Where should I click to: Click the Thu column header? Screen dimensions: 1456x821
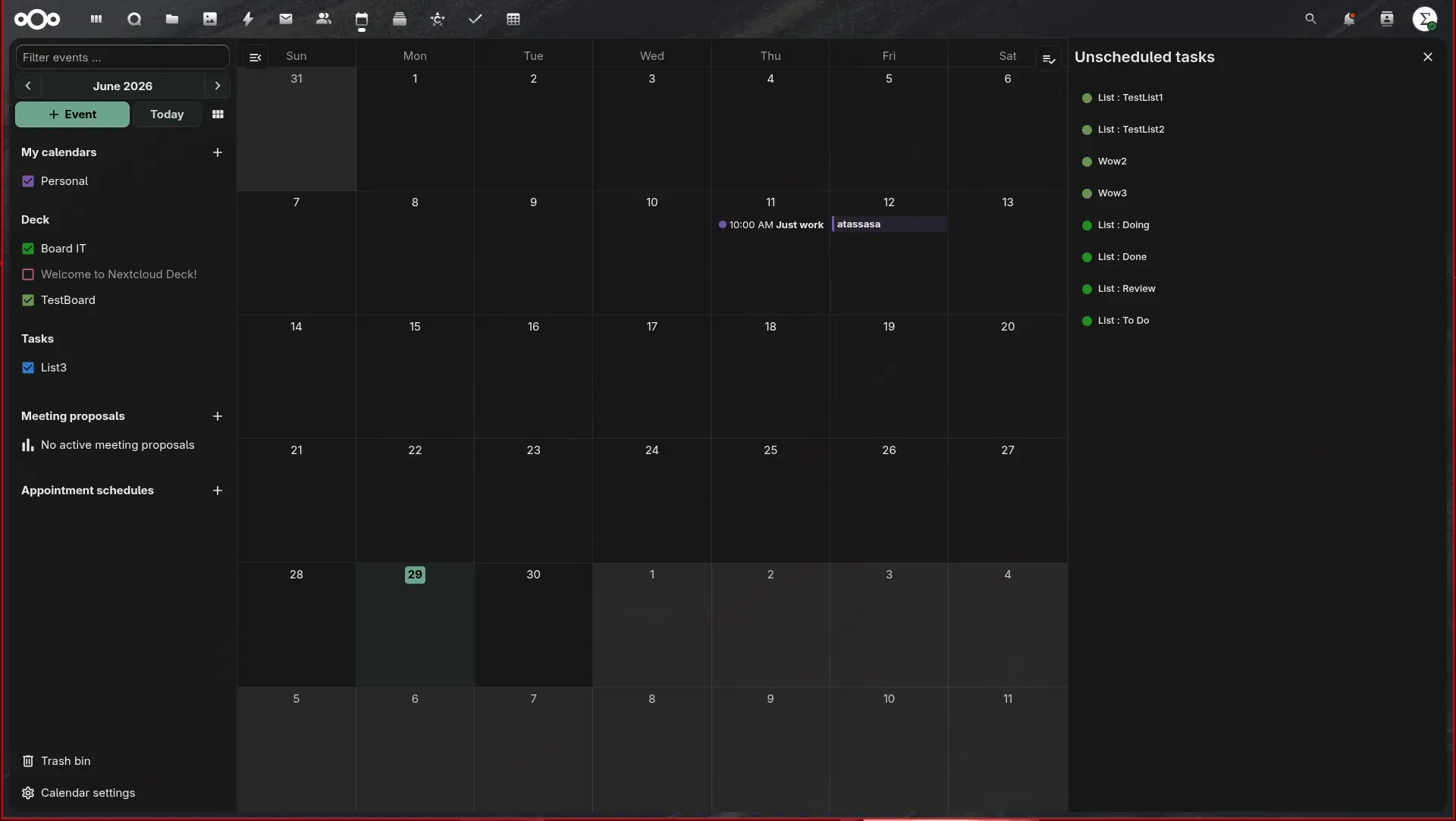770,56
